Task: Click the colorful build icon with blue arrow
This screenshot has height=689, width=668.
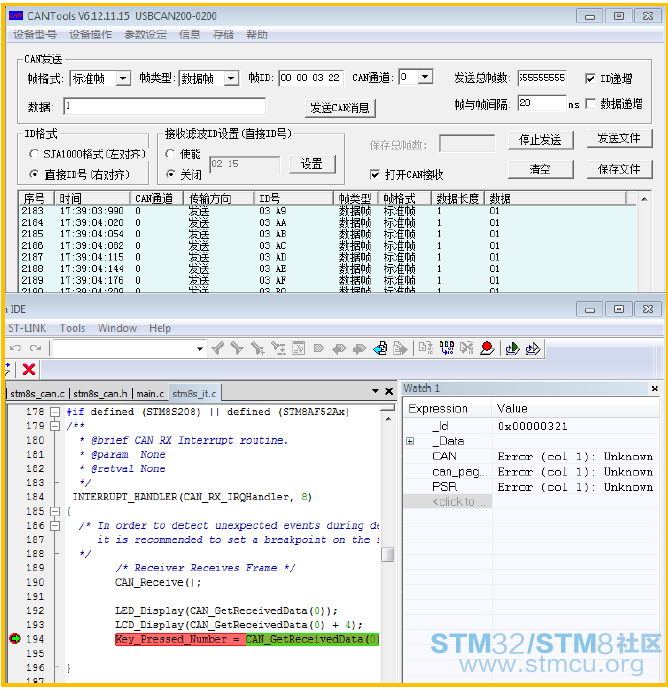Action: (447, 348)
